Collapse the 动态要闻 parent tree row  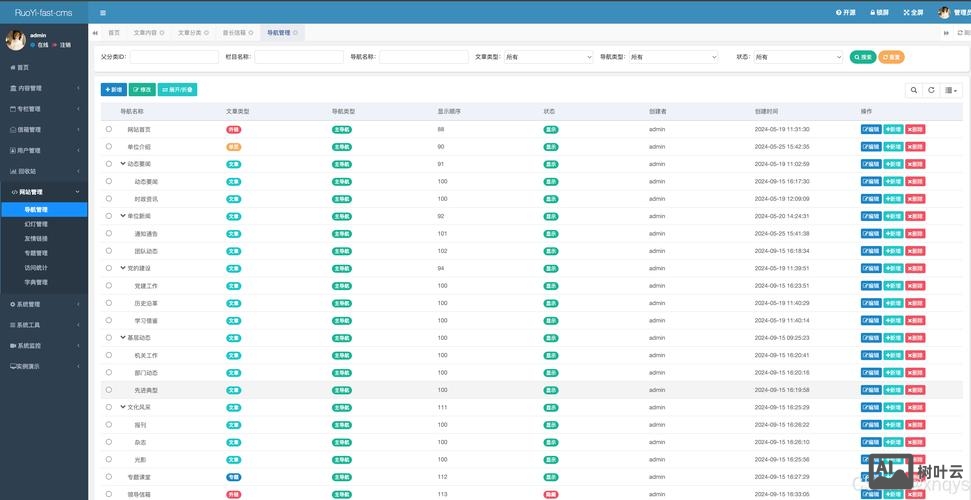[122, 164]
